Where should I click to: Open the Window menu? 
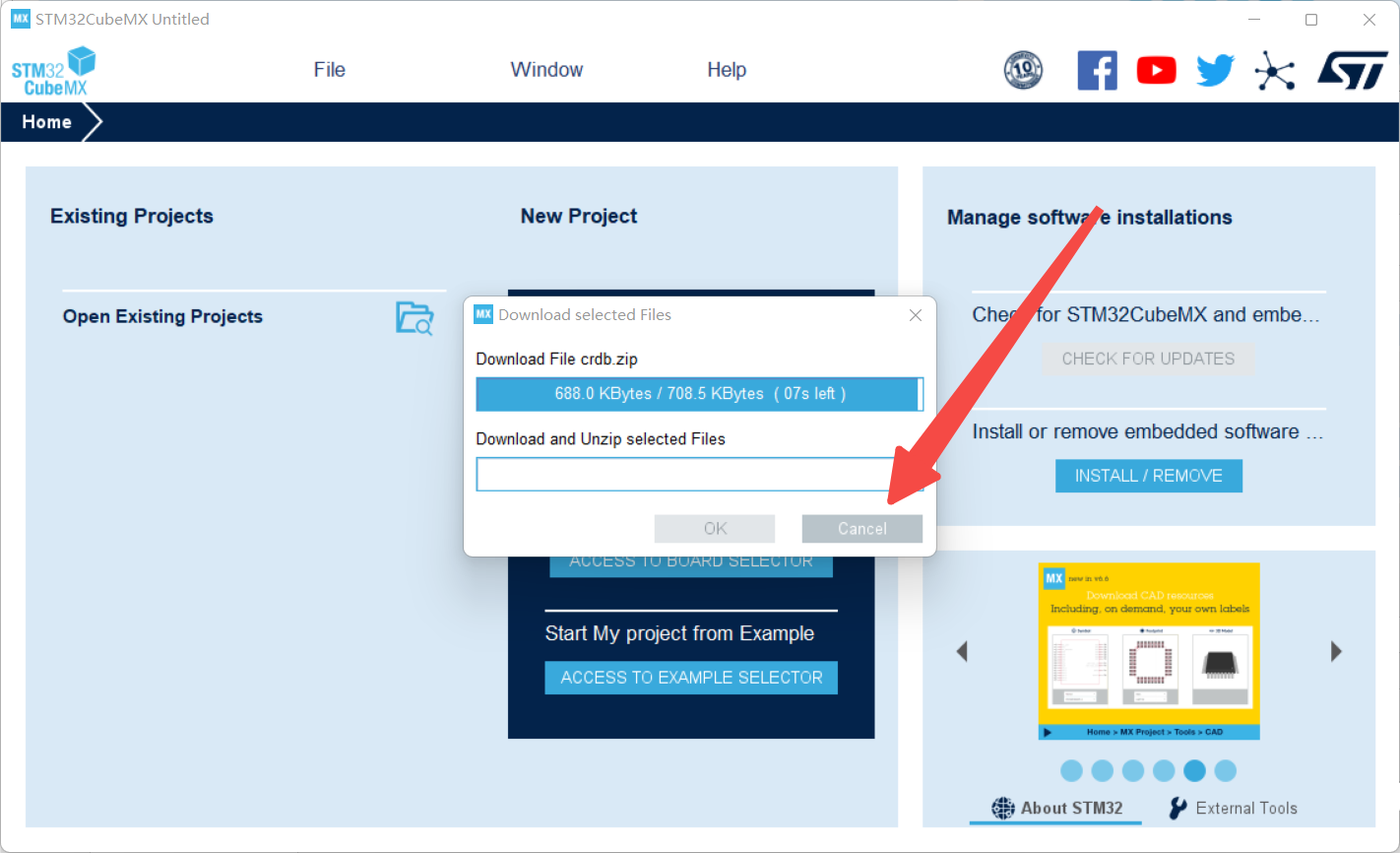546,70
